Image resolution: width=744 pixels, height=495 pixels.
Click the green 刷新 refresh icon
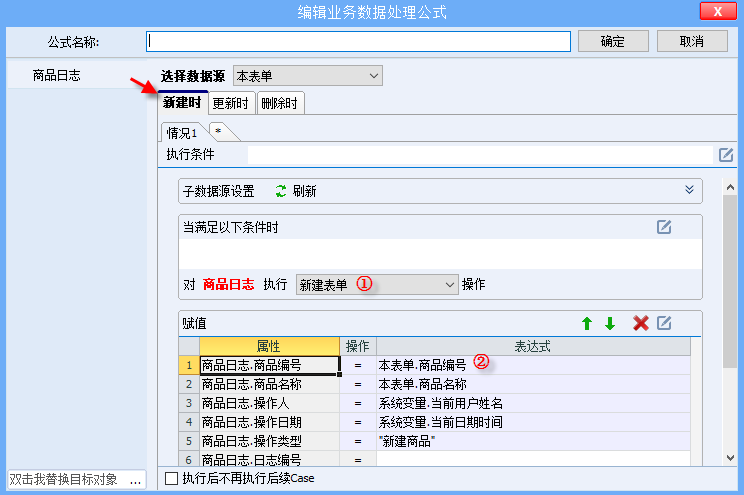tap(281, 191)
